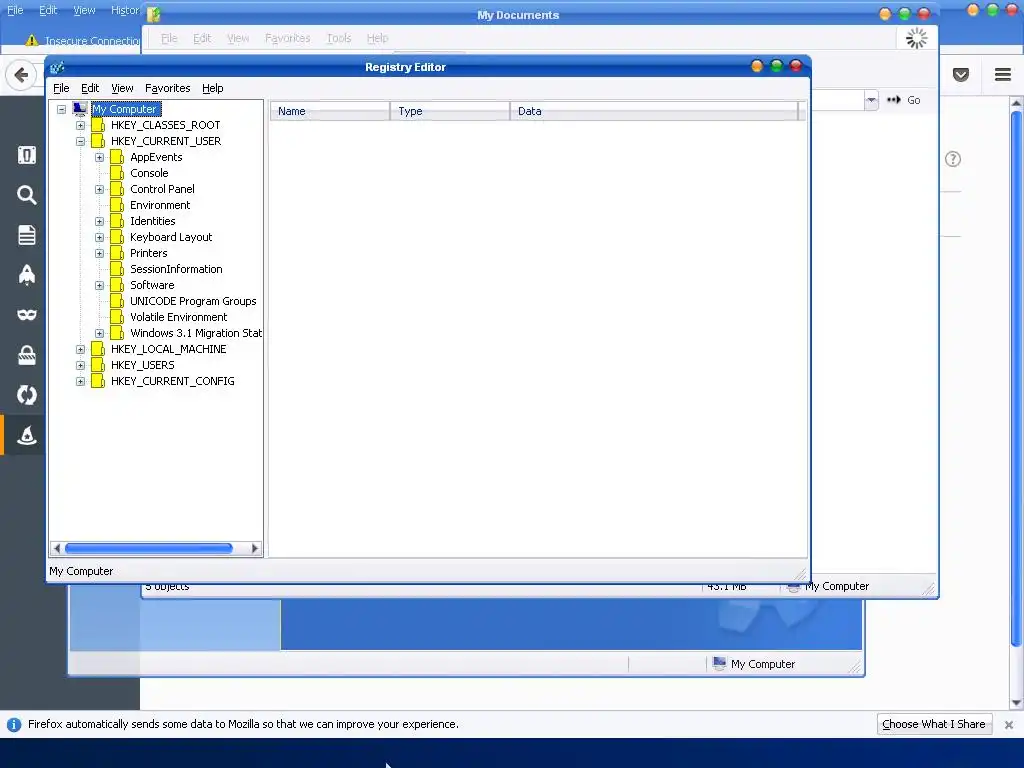
Task: Click the Pocket icon in Firefox toolbar
Action: tap(961, 74)
